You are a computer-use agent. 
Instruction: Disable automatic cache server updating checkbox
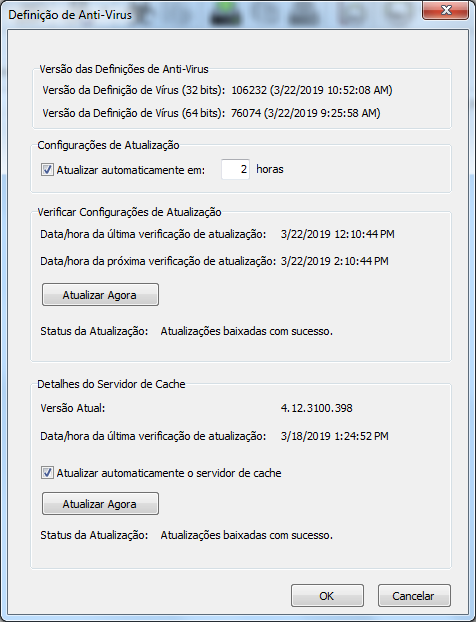pyautogui.click(x=47, y=473)
